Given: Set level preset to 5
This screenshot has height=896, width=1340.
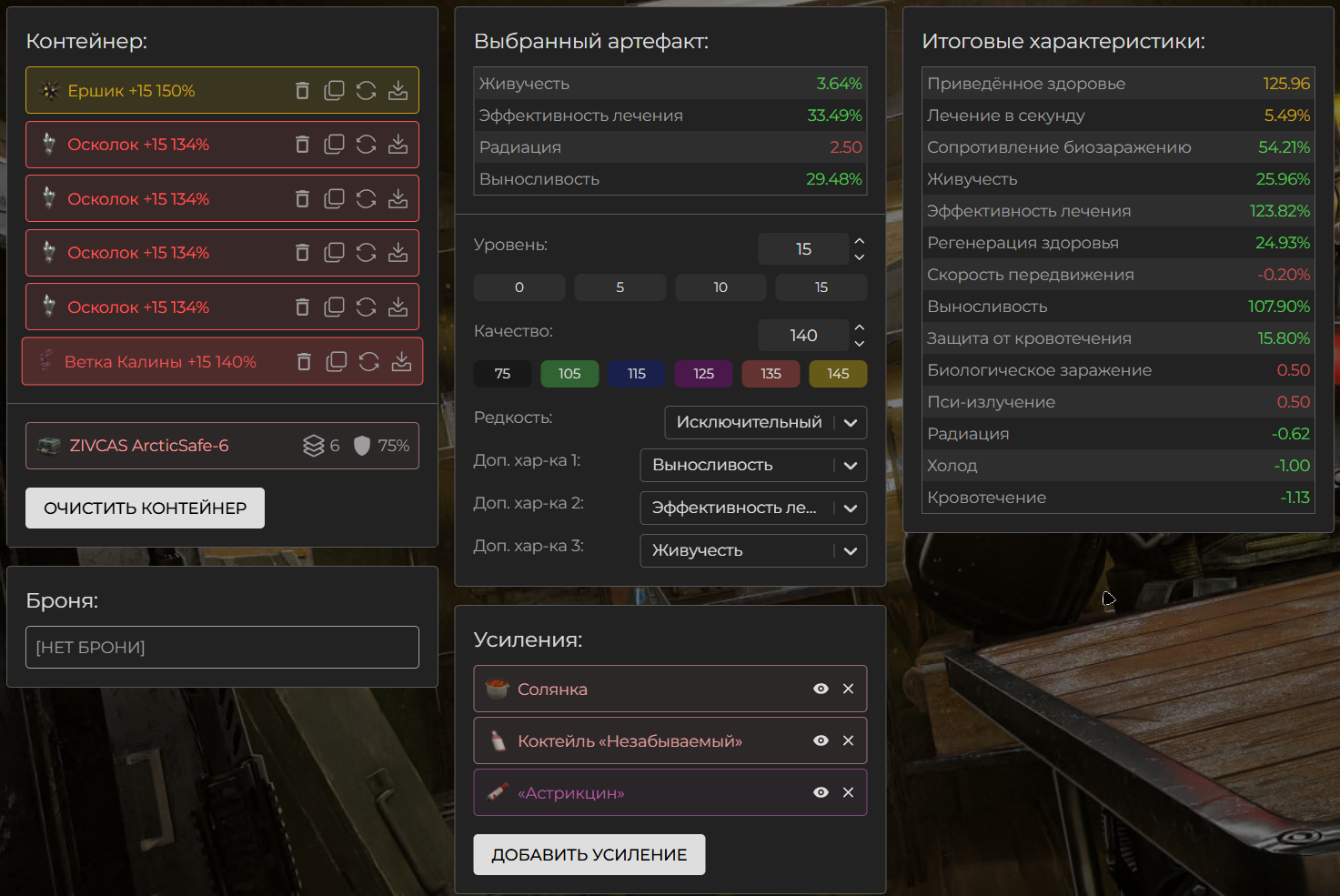Looking at the screenshot, I should [620, 287].
